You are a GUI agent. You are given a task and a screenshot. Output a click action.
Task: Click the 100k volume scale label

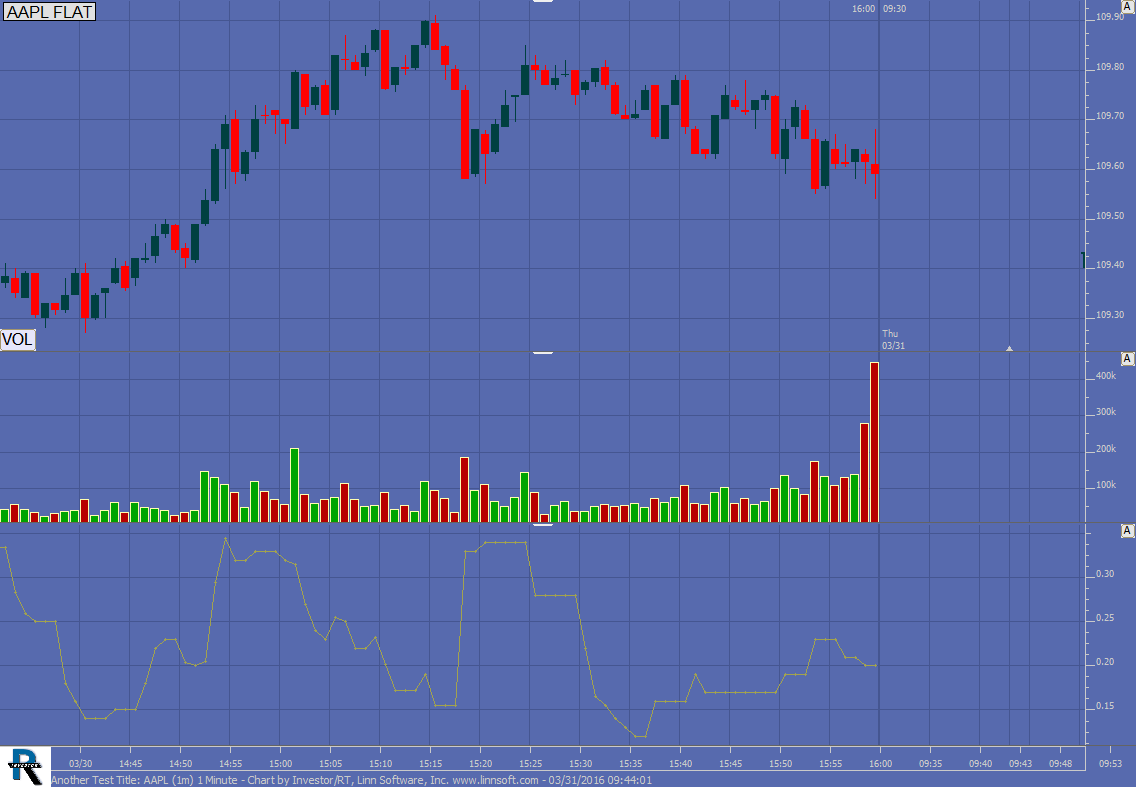(x=1106, y=486)
